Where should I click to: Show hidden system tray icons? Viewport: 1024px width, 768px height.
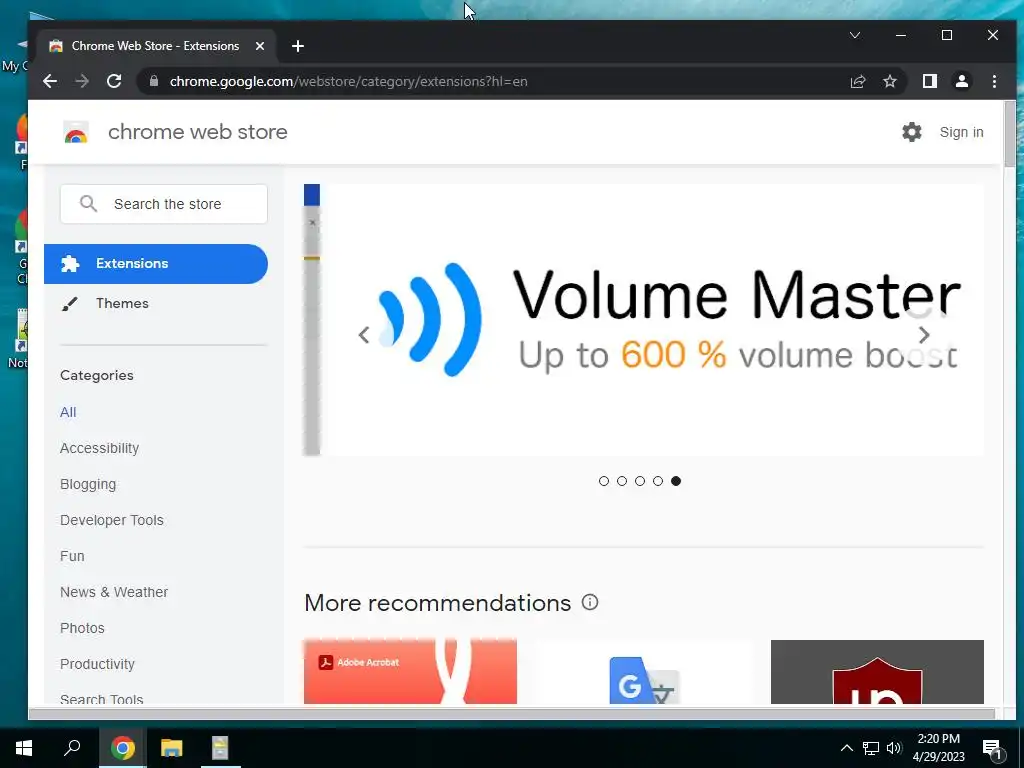click(x=846, y=748)
